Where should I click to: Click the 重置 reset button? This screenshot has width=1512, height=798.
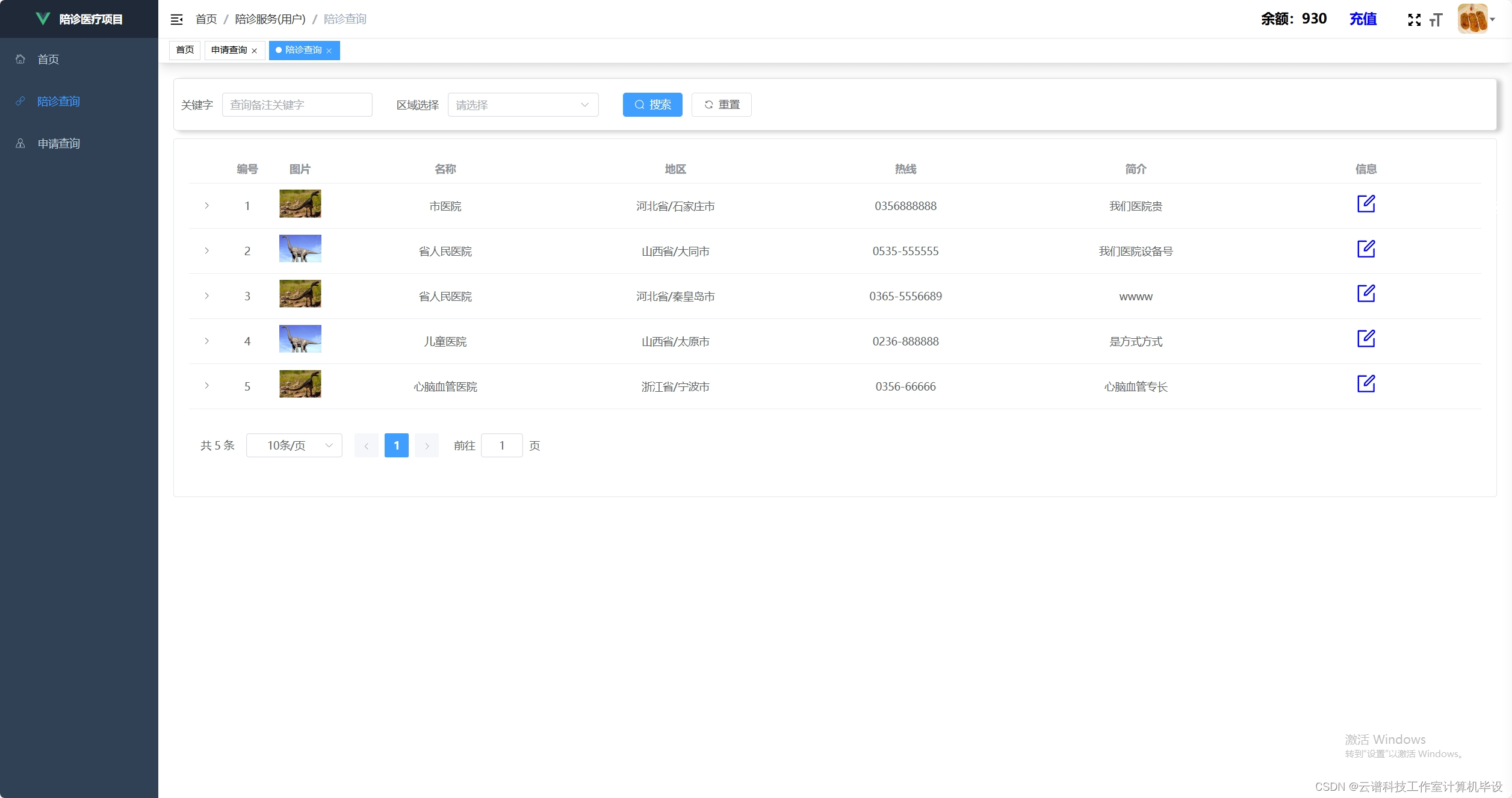[721, 105]
